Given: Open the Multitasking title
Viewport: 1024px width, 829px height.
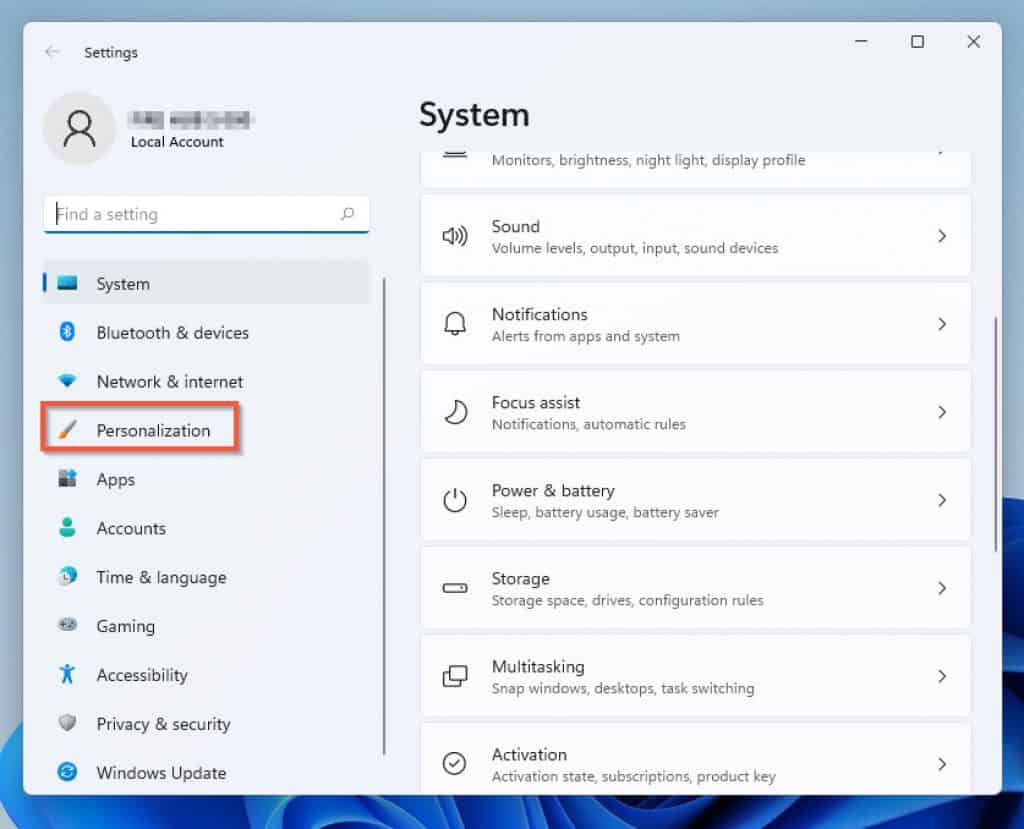Looking at the screenshot, I should pos(538,666).
